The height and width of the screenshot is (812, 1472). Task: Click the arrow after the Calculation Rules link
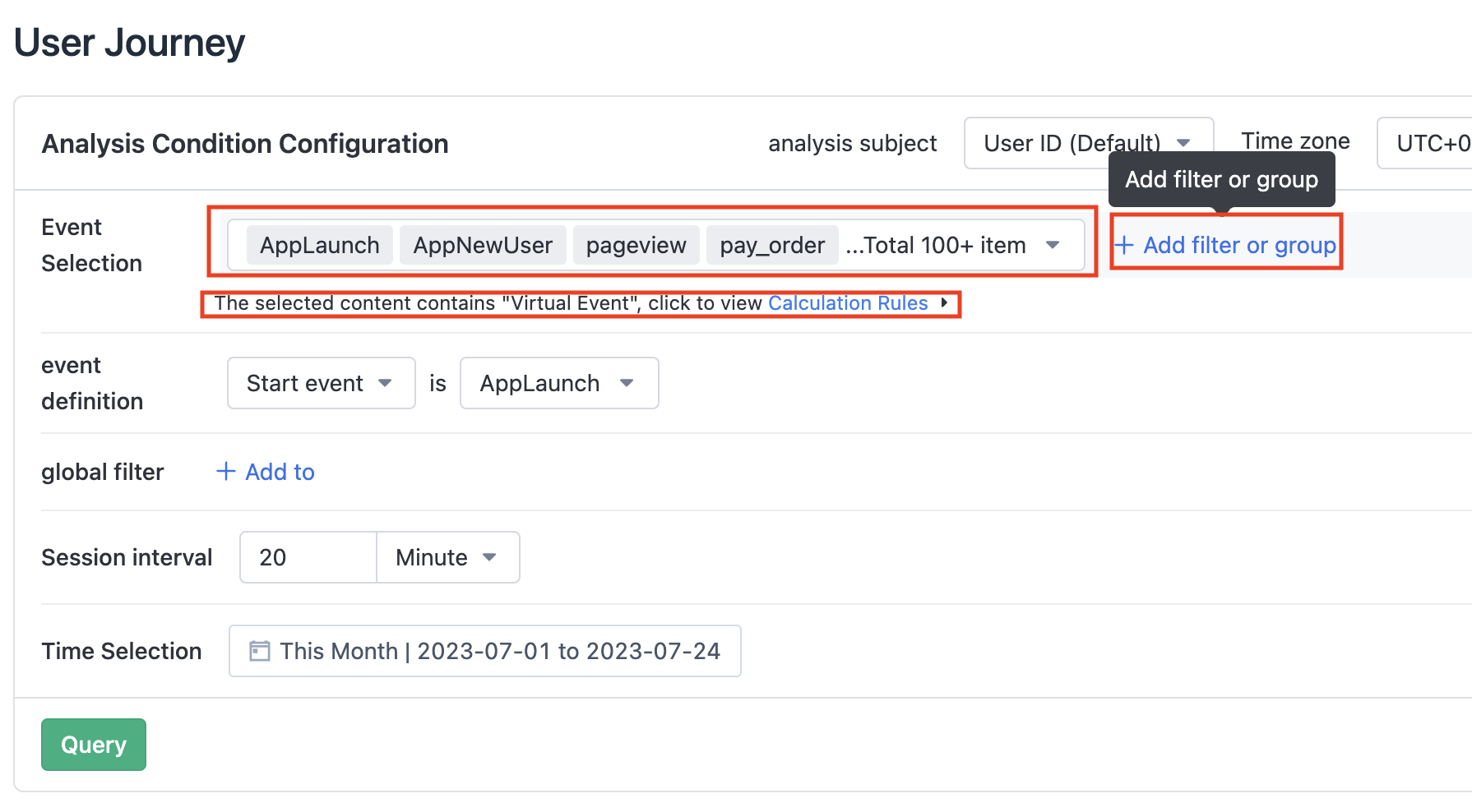(x=944, y=302)
